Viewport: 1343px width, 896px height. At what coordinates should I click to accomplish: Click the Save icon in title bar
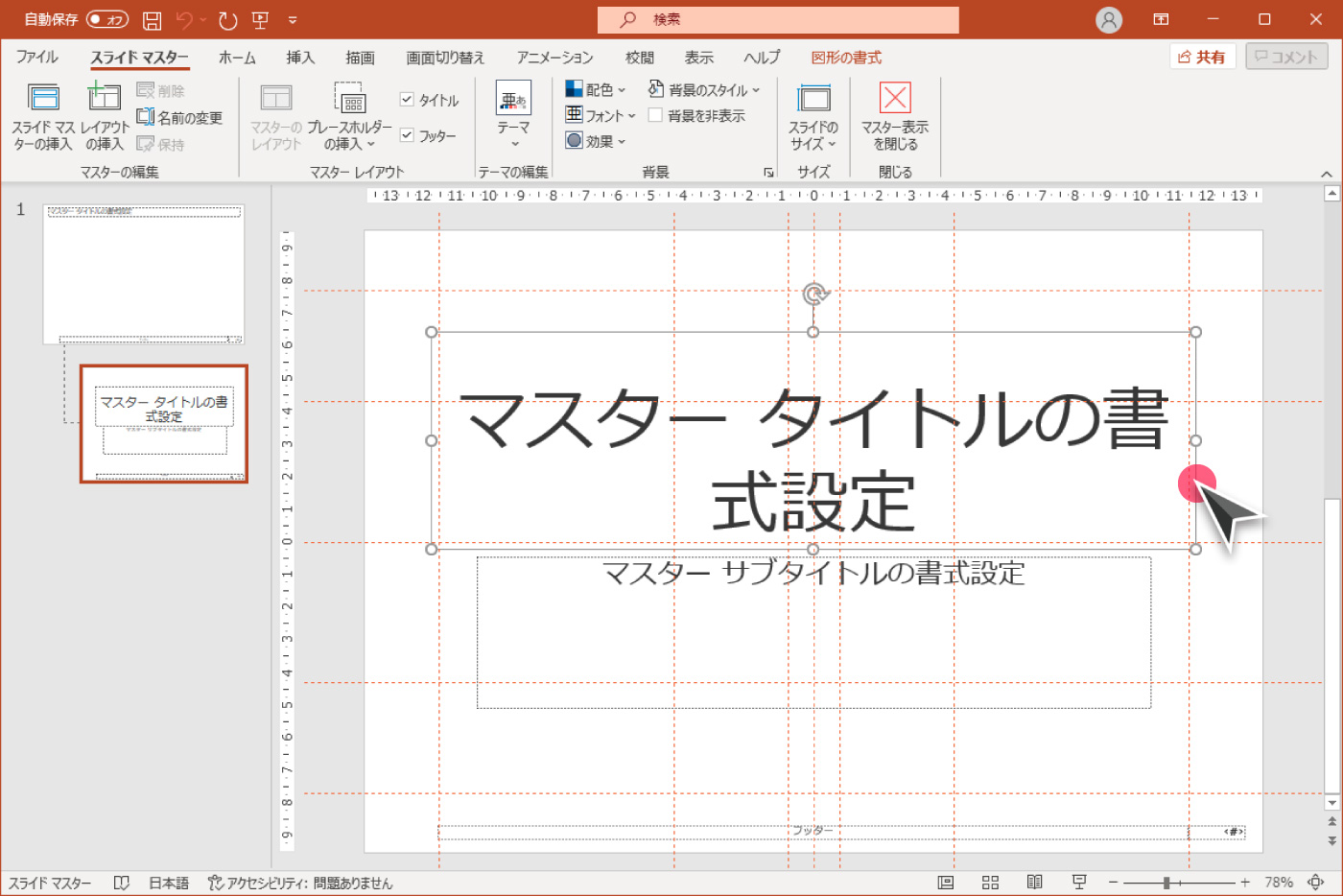click(x=152, y=19)
